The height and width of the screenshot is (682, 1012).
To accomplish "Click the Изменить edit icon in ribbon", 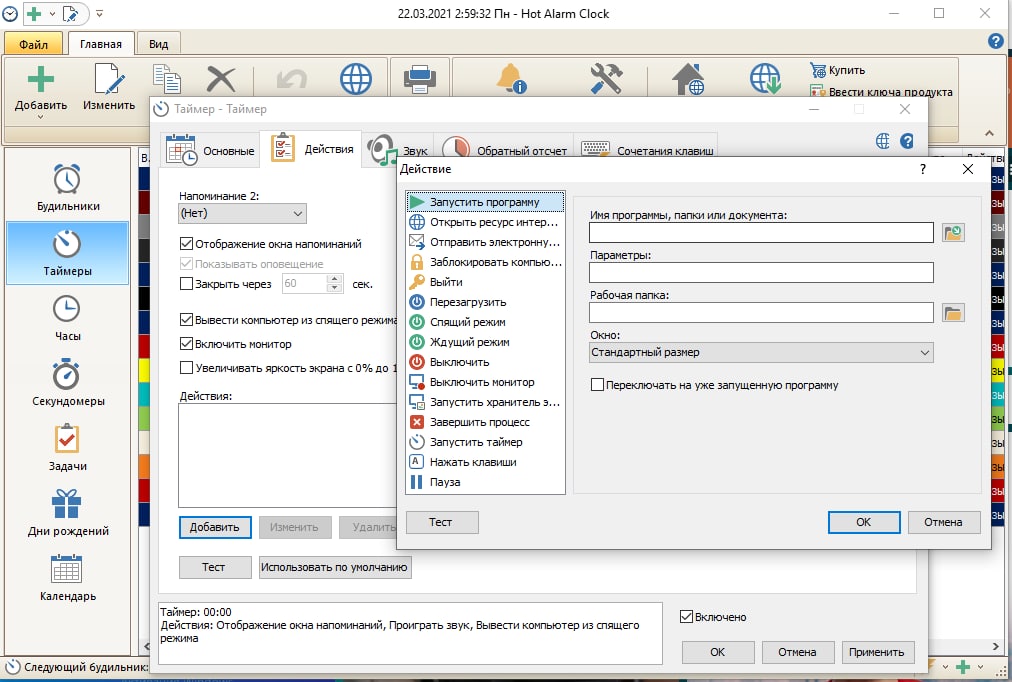I will click(x=109, y=79).
